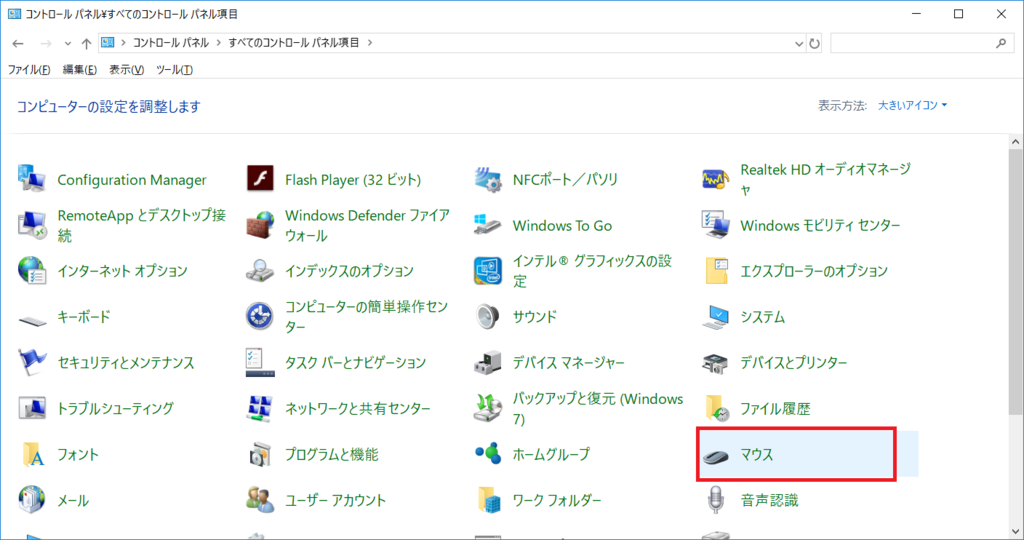The image size is (1024, 540).
Task: Click the search magnifier icon
Action: 1001,43
